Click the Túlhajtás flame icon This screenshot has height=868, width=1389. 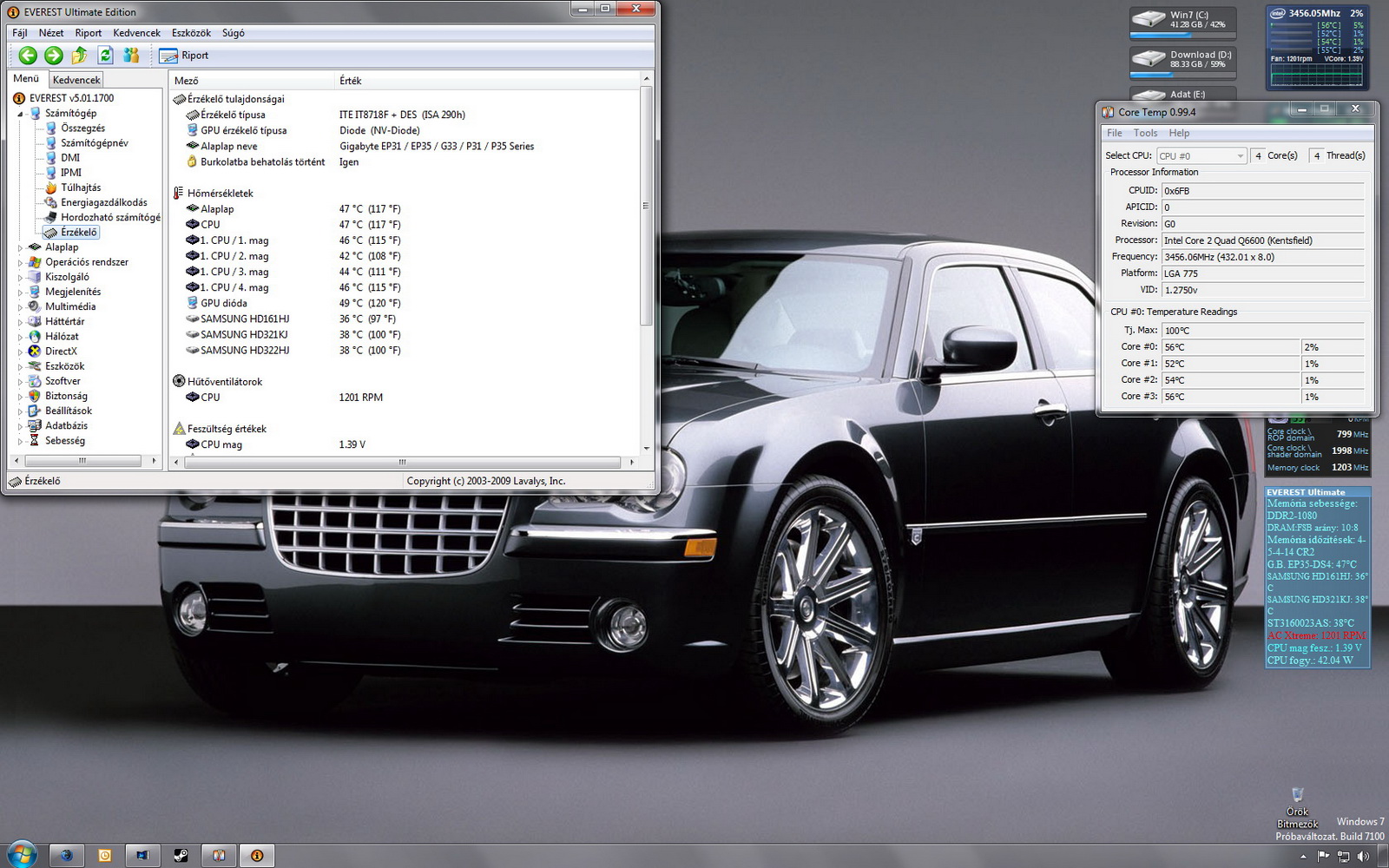point(50,187)
